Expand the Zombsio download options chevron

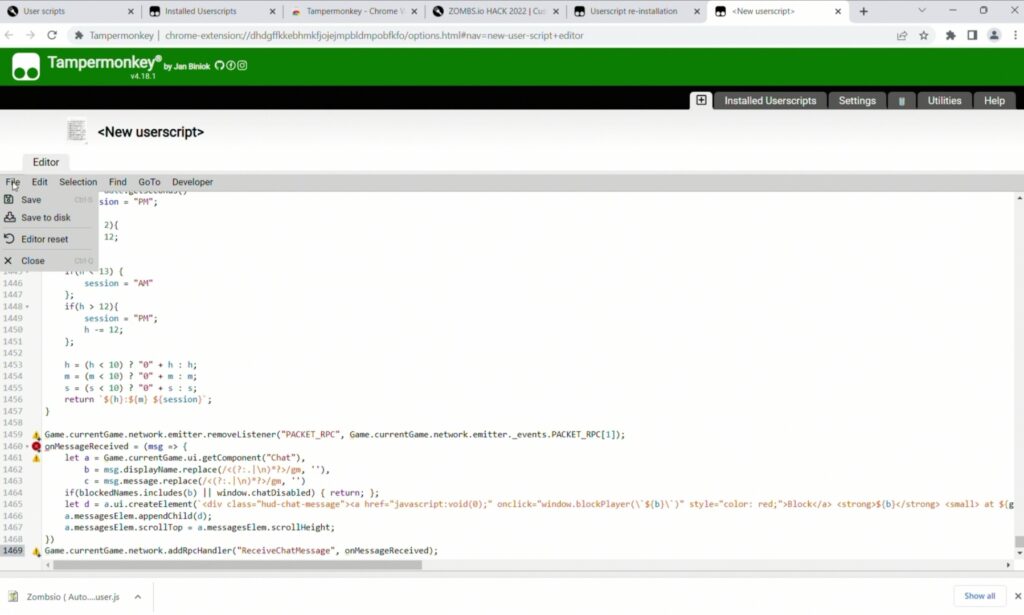(138, 597)
